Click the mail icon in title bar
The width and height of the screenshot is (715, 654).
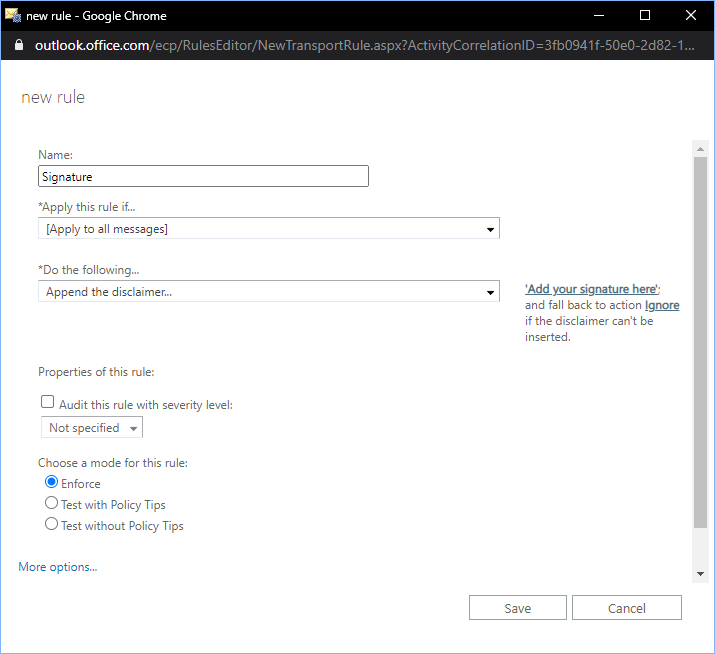13,15
